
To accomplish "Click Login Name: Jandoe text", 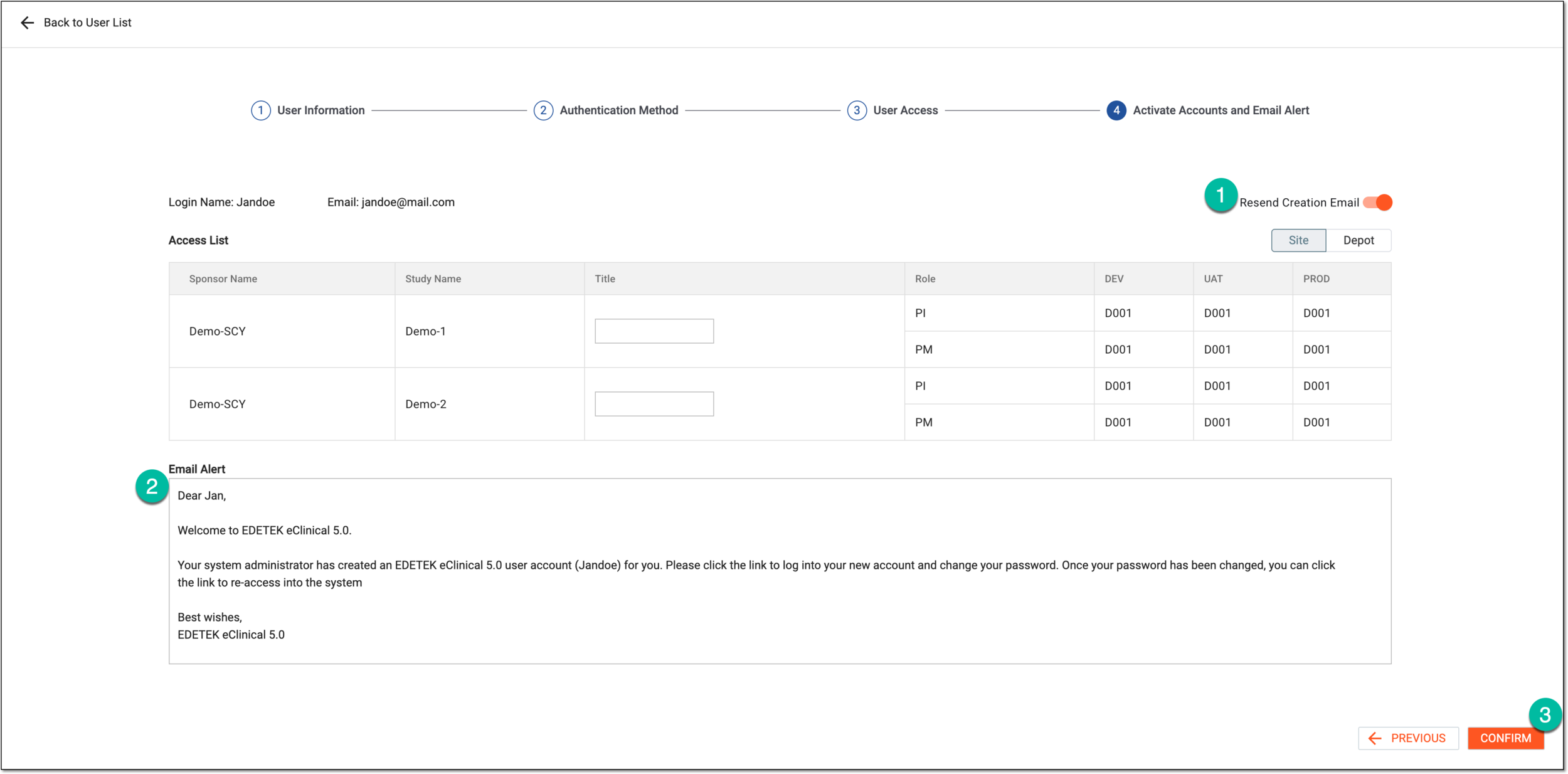I will (x=221, y=202).
